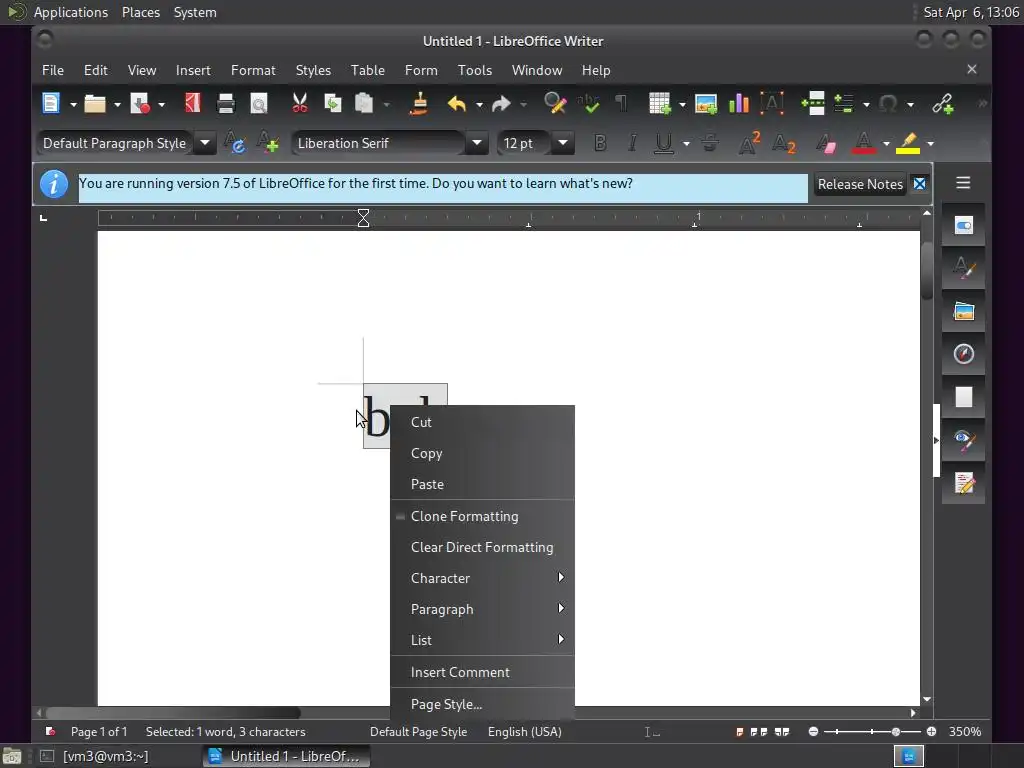Insert Image toolbar icon

click(706, 104)
